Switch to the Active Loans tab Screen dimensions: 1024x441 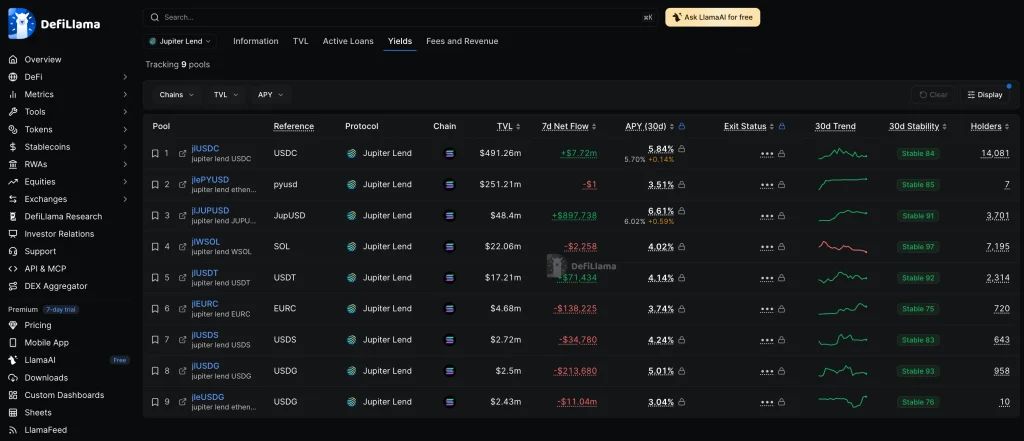(348, 41)
